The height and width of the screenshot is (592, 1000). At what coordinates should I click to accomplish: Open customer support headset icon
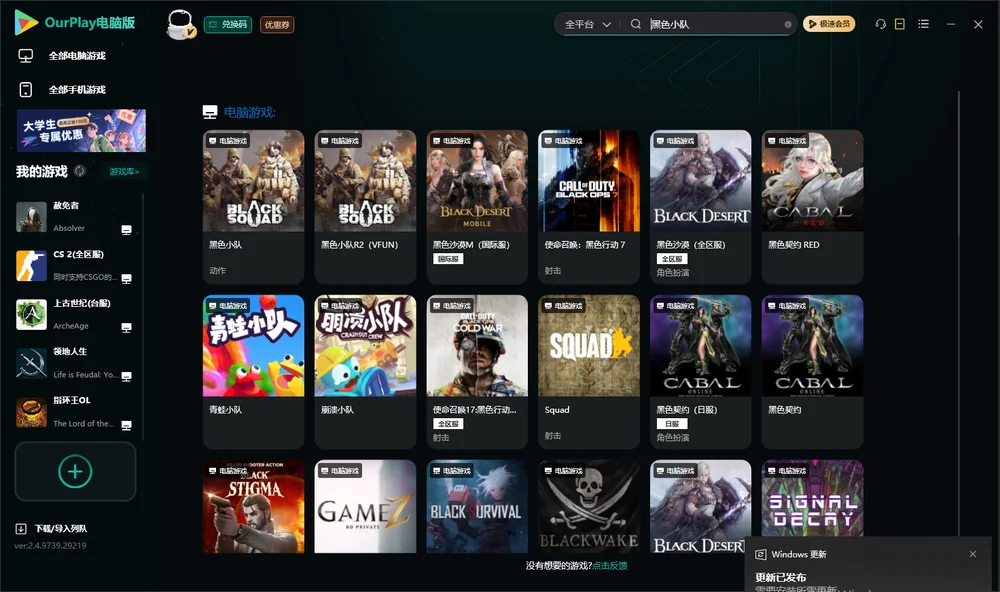click(880, 24)
